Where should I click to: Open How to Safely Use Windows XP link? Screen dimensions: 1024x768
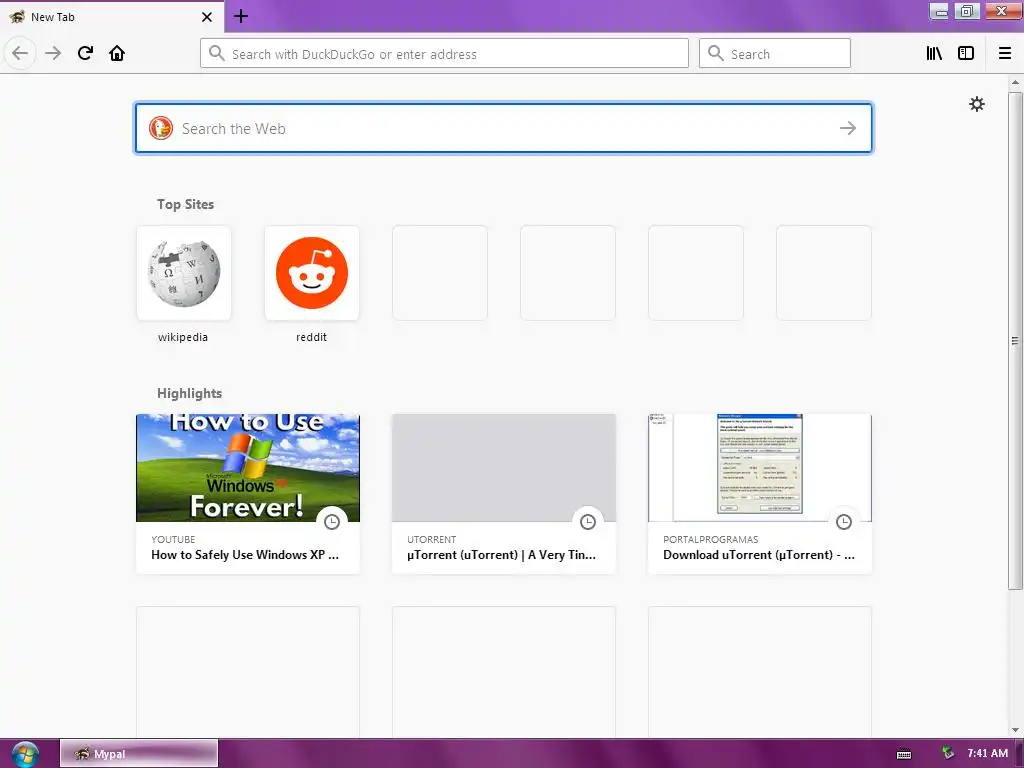(x=245, y=555)
